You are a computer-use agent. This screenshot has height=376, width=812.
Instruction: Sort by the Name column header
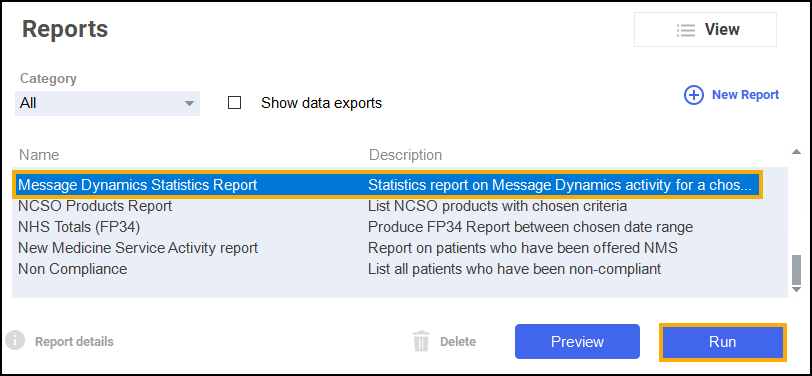tap(39, 155)
